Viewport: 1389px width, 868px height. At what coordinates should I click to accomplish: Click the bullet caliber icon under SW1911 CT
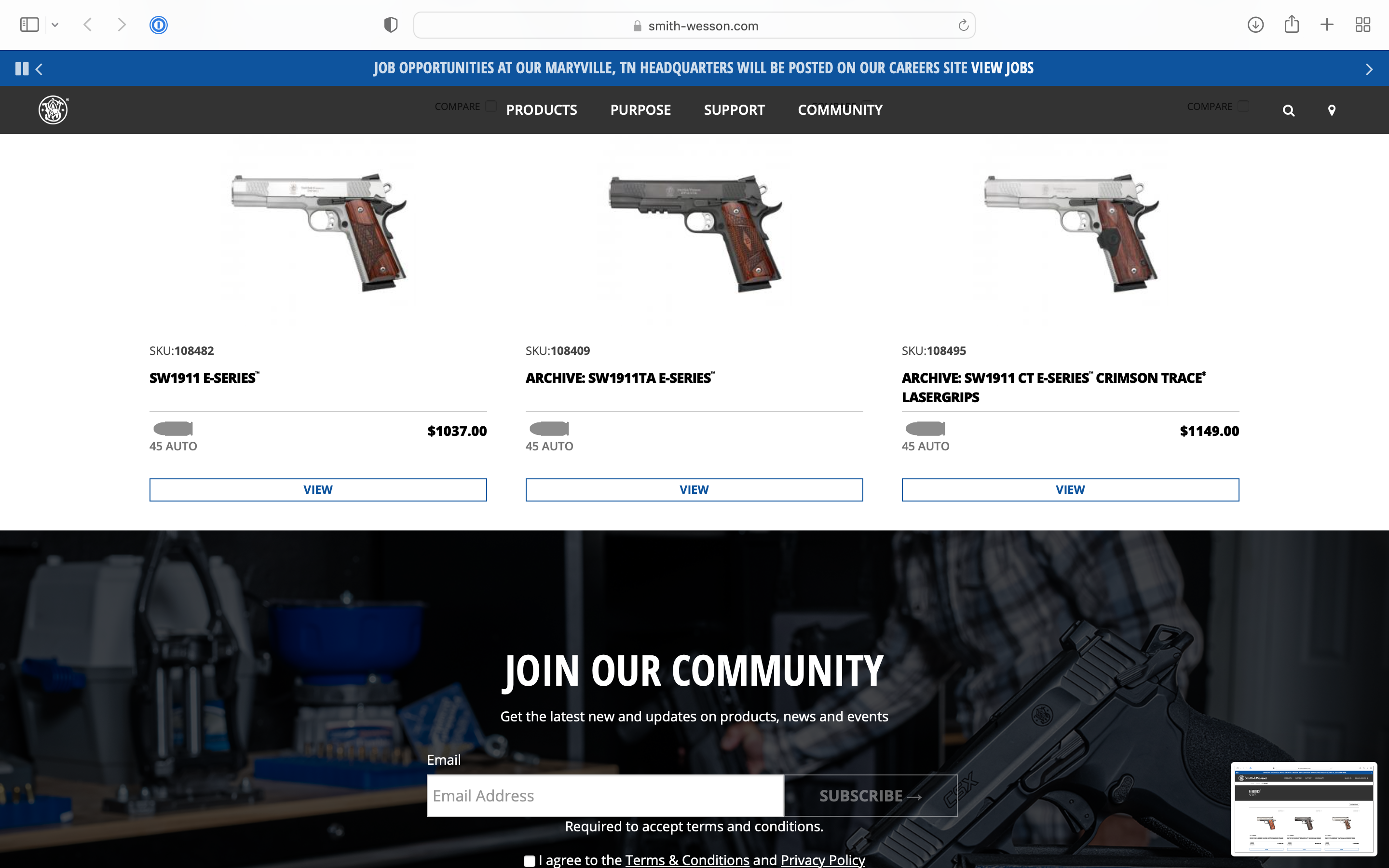point(925,428)
